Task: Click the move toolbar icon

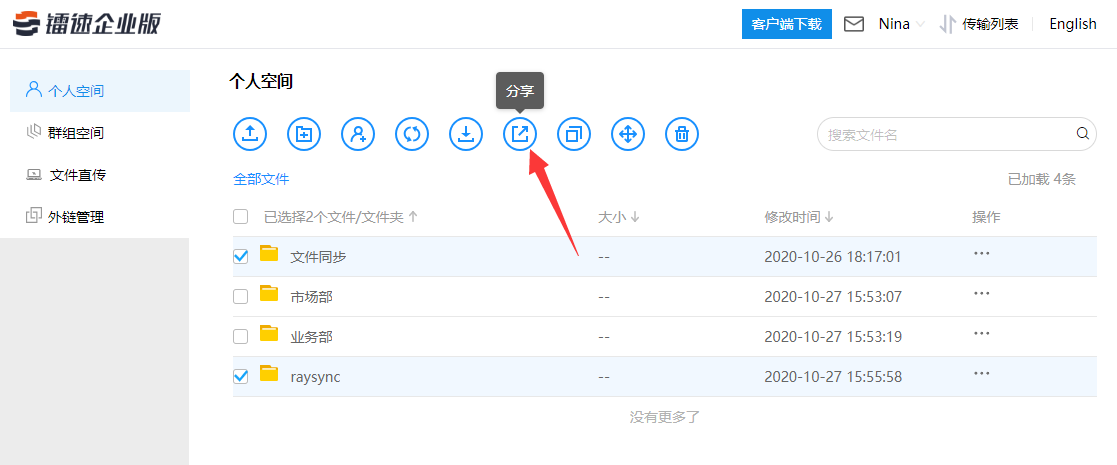Action: pyautogui.click(x=628, y=134)
